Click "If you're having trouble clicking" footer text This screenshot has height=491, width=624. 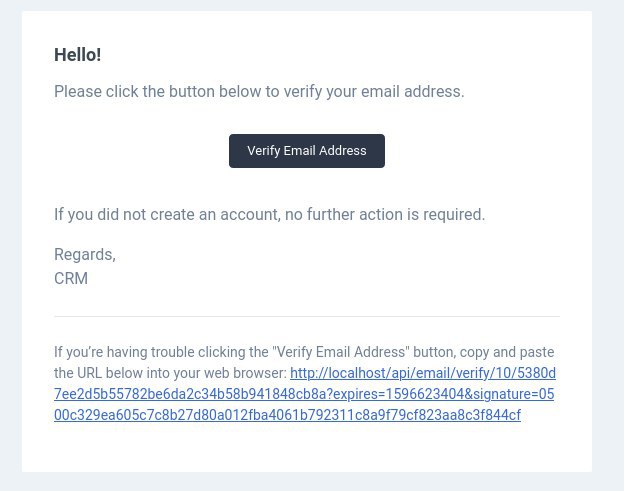(x=160, y=353)
